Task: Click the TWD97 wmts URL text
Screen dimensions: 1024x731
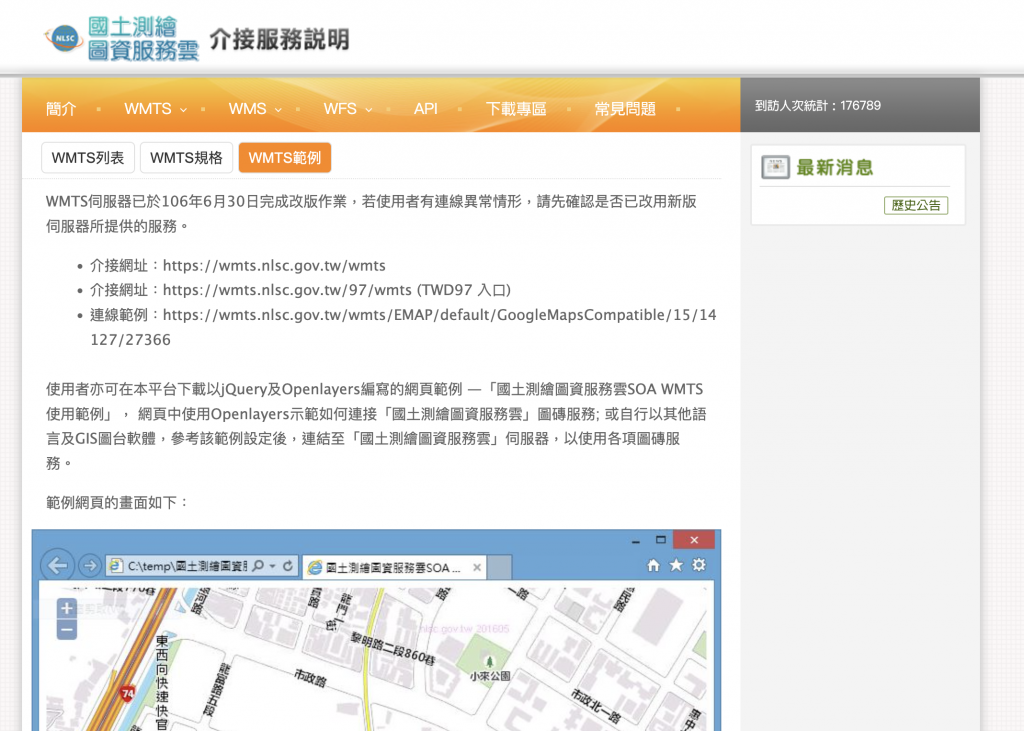Action: tap(287, 290)
